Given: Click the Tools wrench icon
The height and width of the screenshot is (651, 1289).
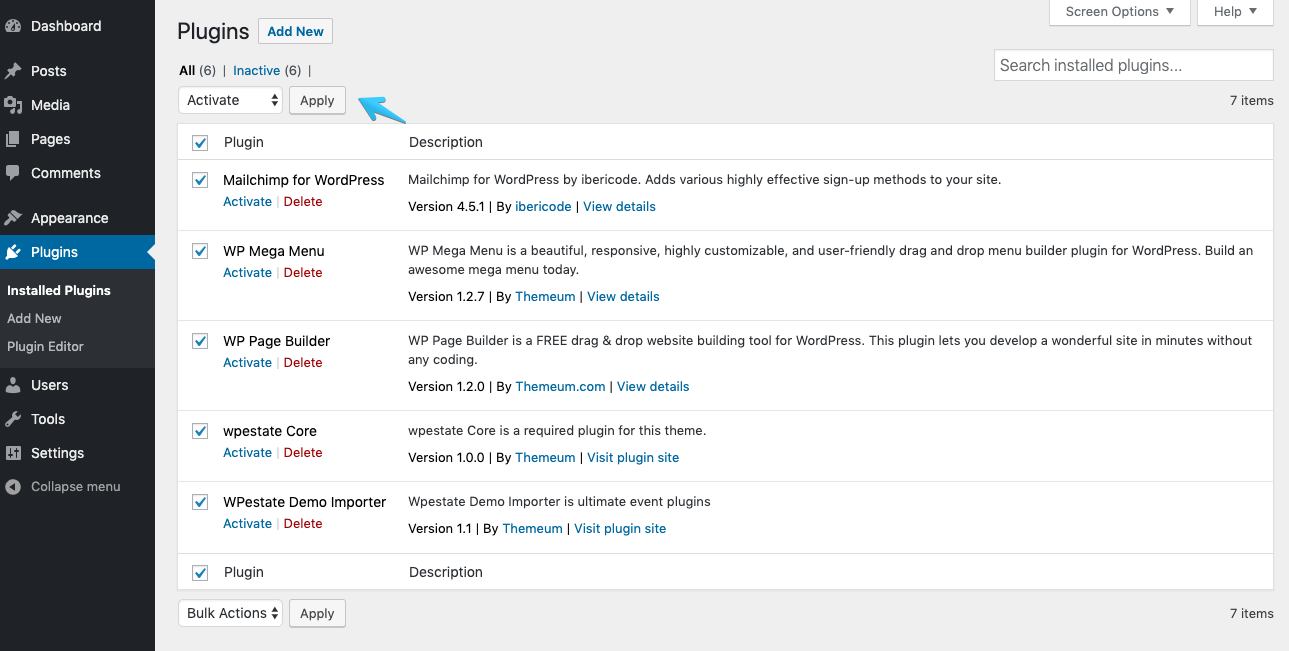Looking at the screenshot, I should click(13, 419).
